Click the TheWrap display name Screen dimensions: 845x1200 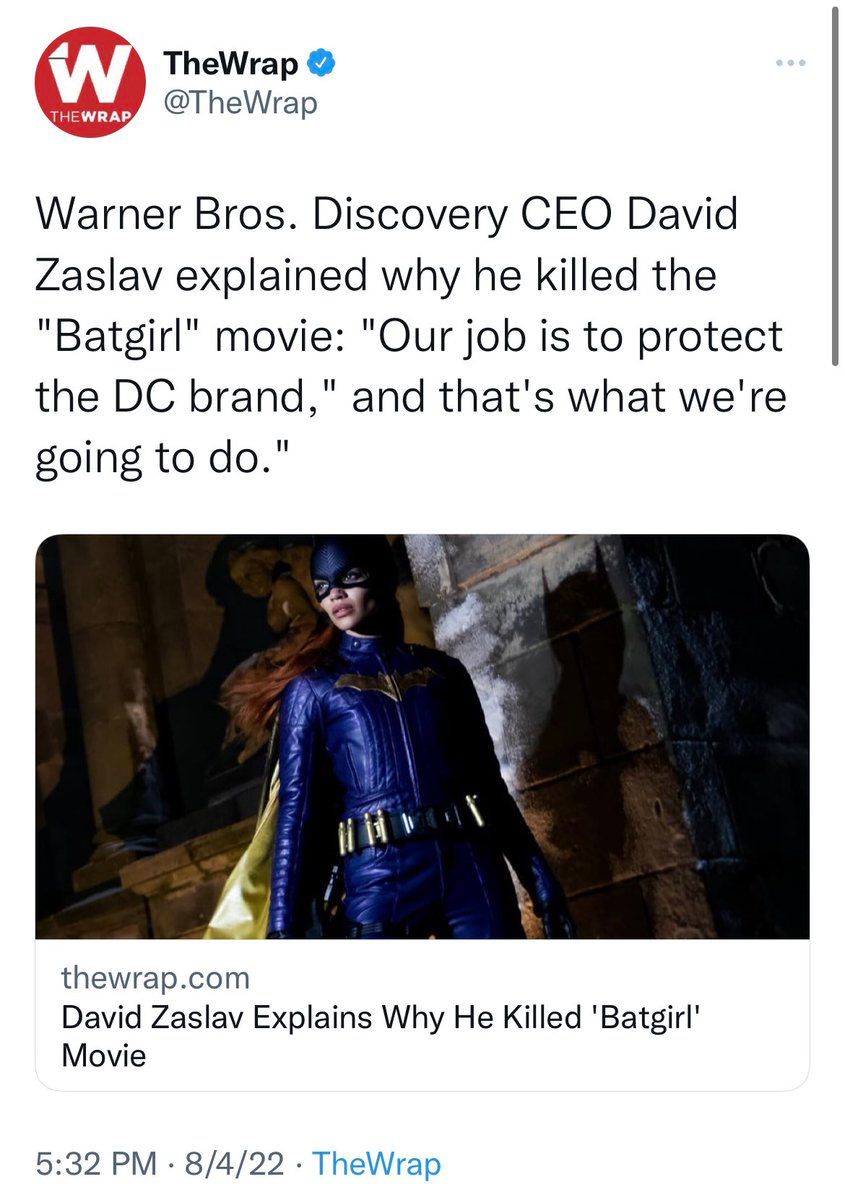tap(231, 65)
